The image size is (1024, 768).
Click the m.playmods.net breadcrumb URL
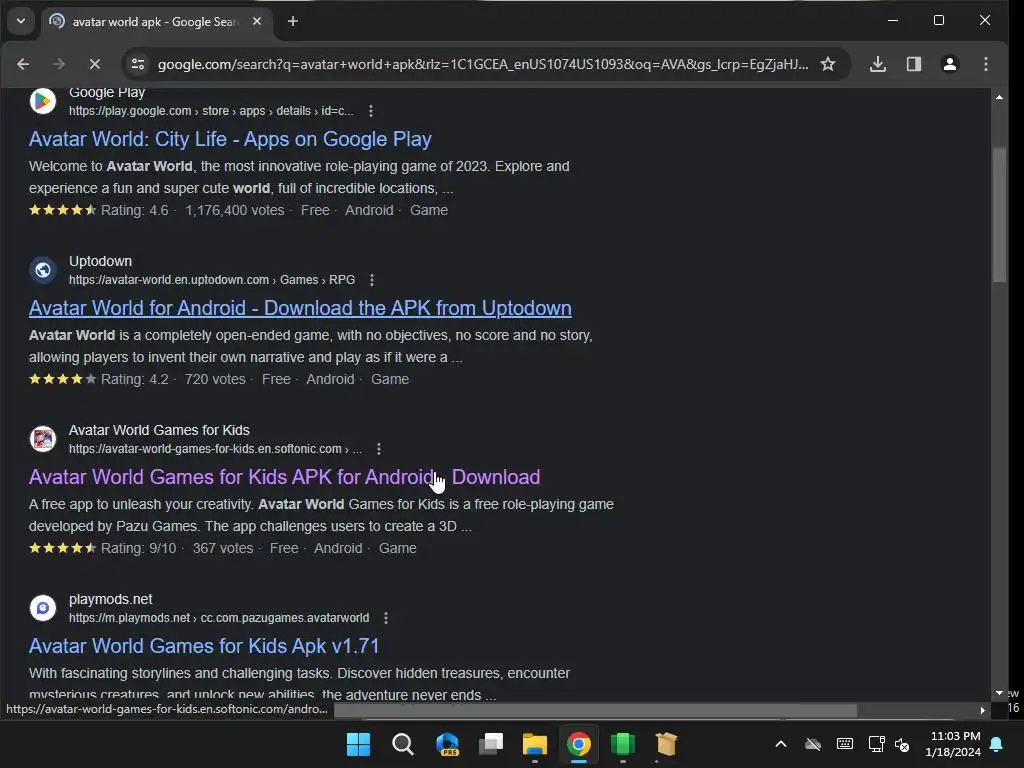point(219,618)
